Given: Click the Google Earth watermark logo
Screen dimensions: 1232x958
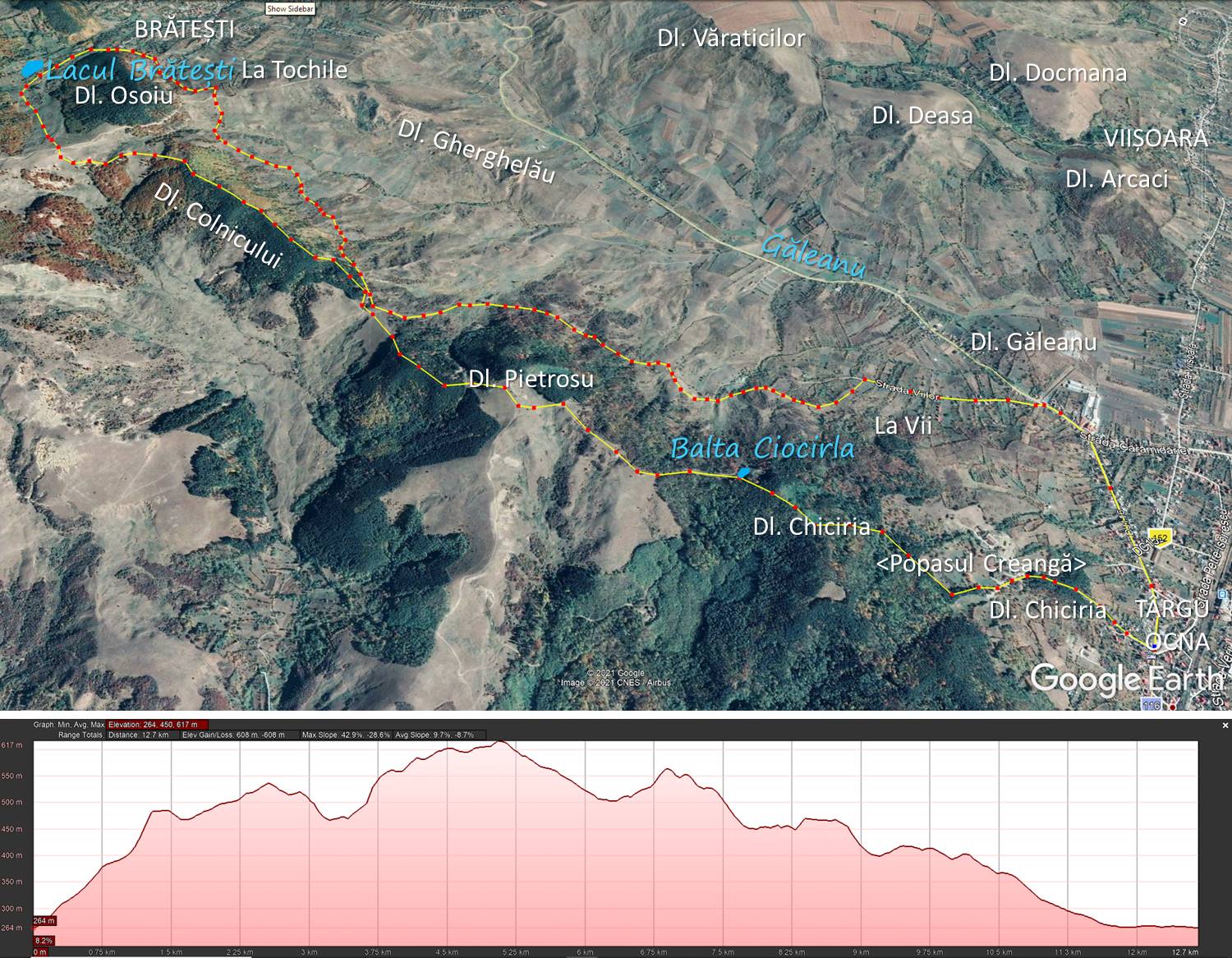Looking at the screenshot, I should click(x=1125, y=679).
